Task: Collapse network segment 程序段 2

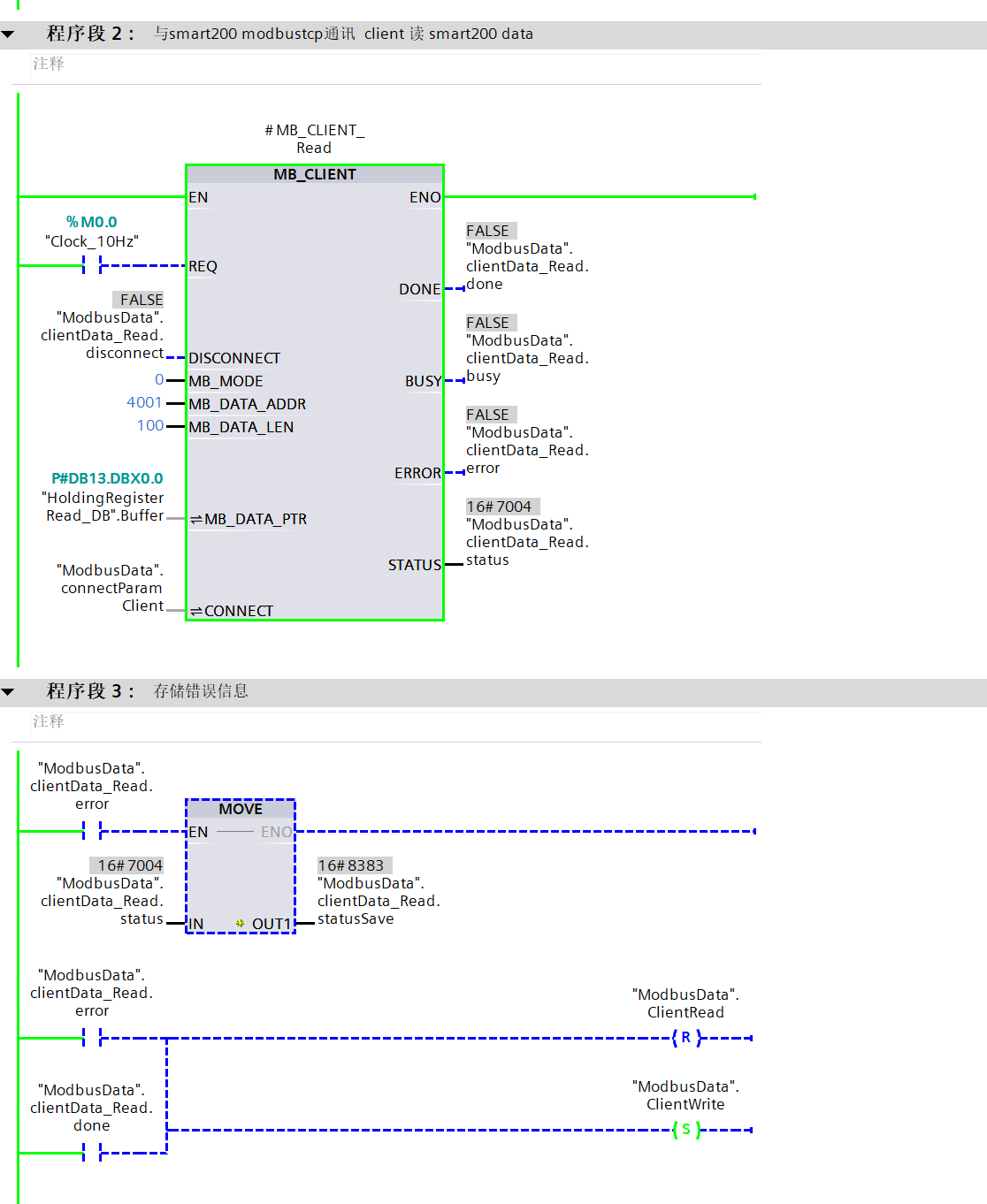Action: click(x=8, y=34)
